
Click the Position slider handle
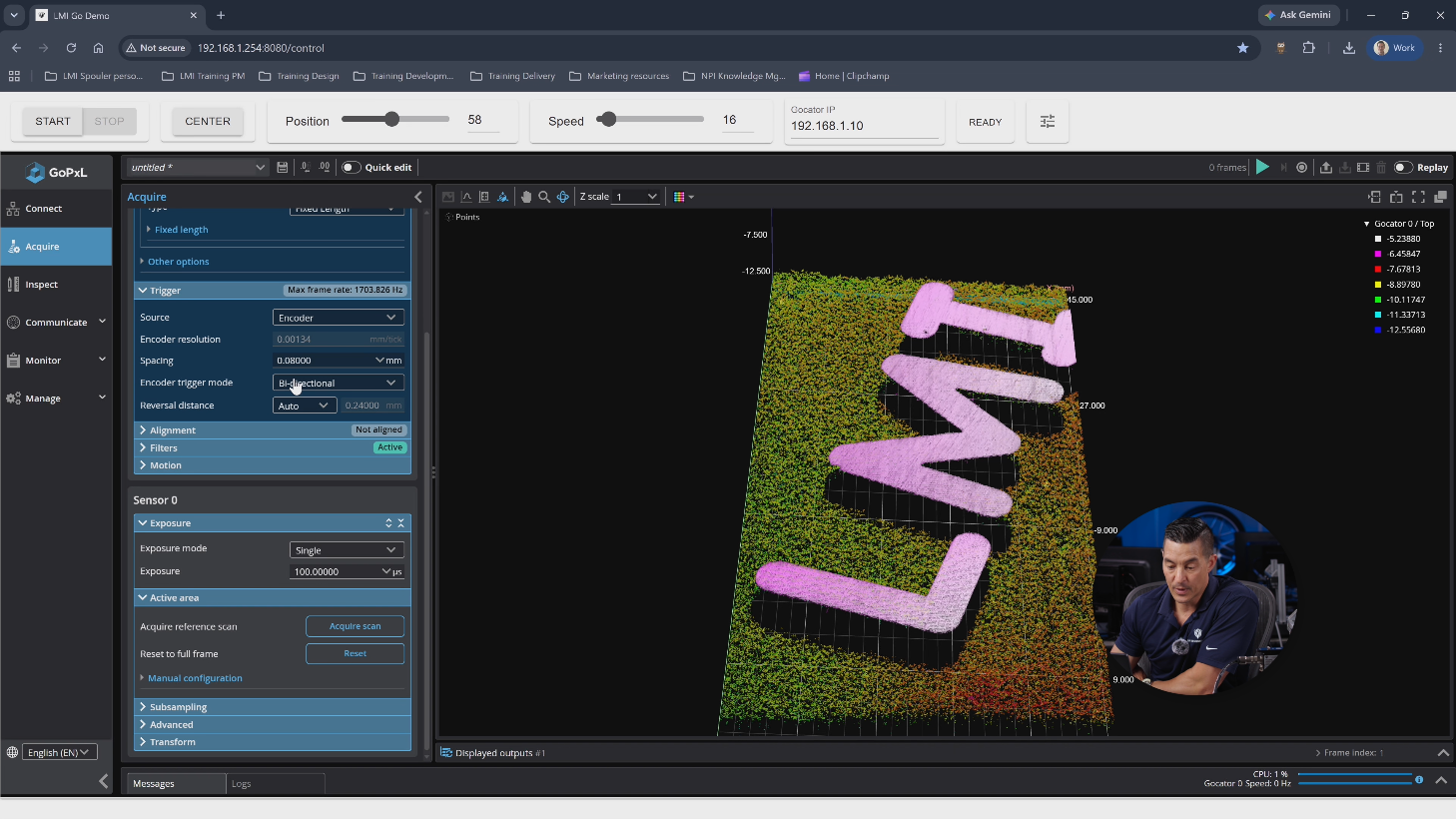(x=392, y=119)
